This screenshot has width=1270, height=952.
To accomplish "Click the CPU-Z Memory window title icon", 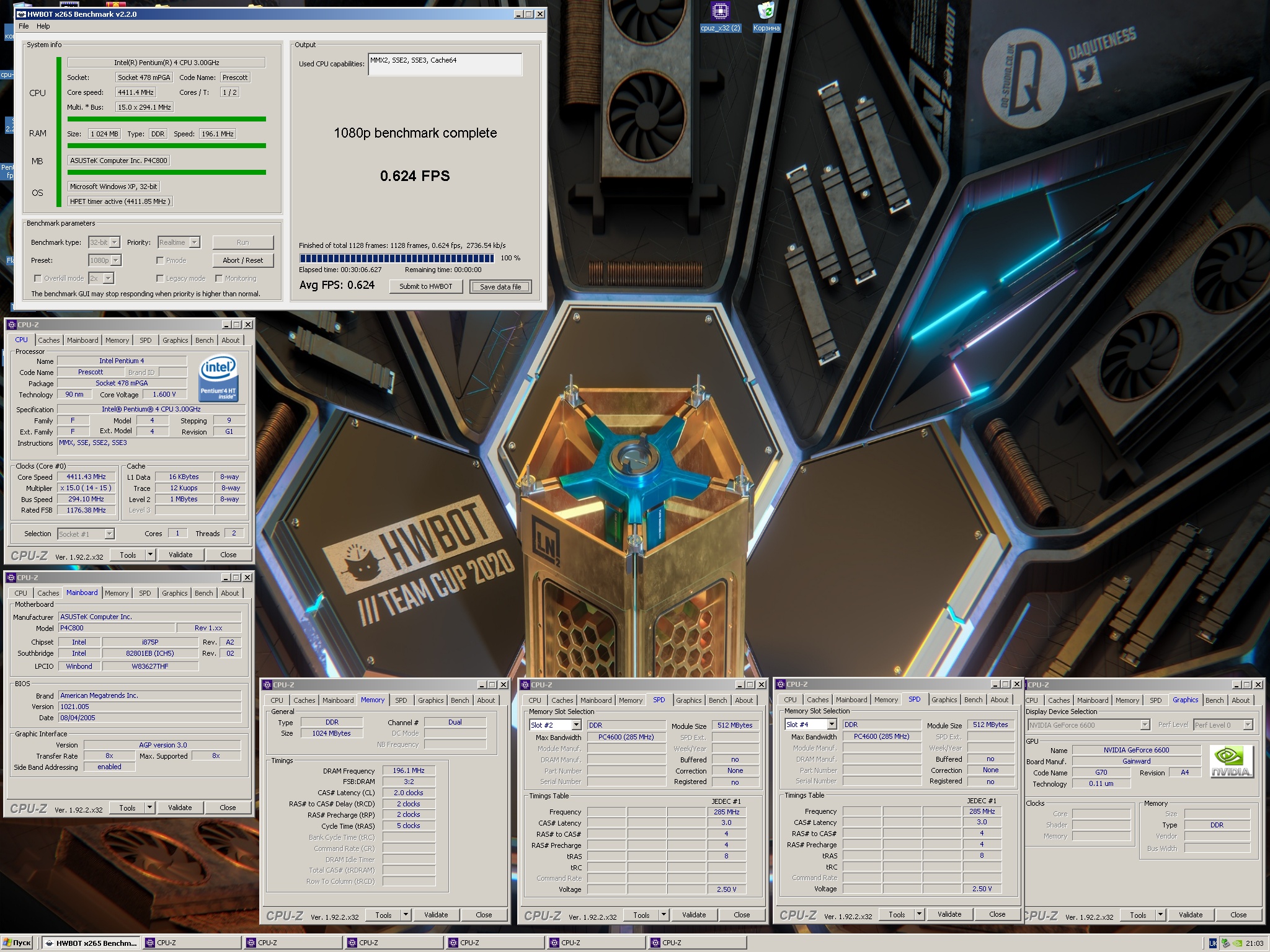I will coord(267,685).
